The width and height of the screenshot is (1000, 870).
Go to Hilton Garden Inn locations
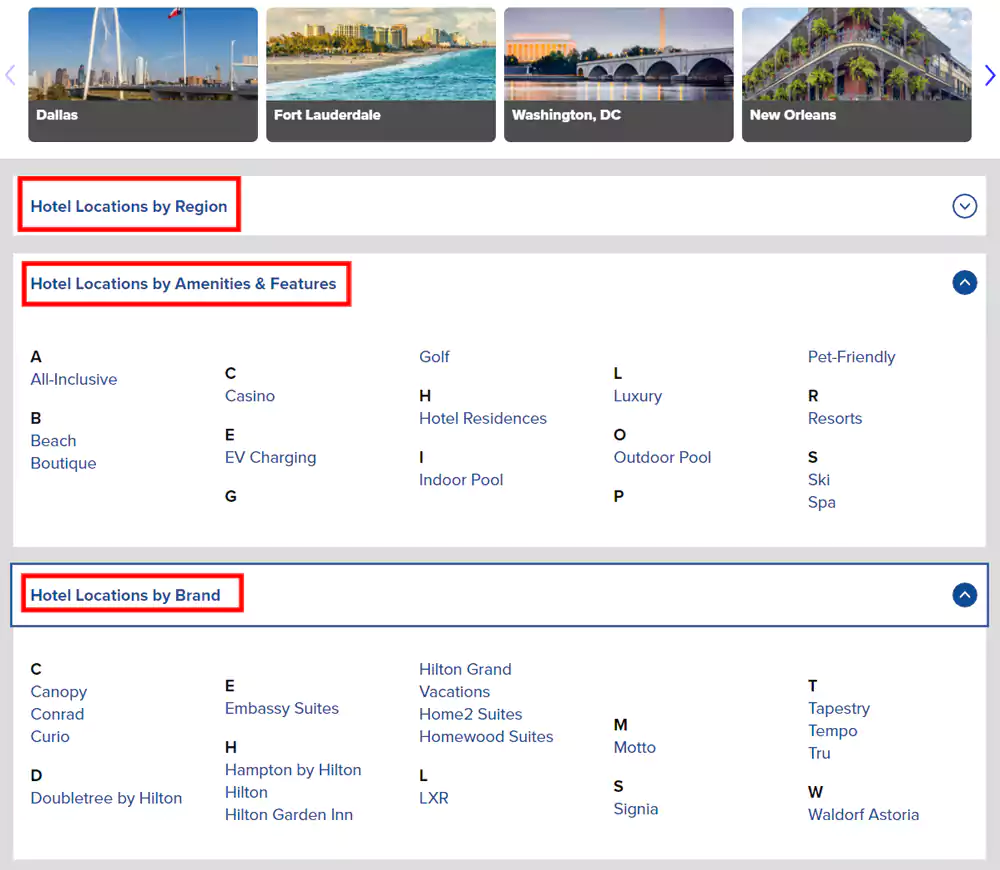(289, 815)
